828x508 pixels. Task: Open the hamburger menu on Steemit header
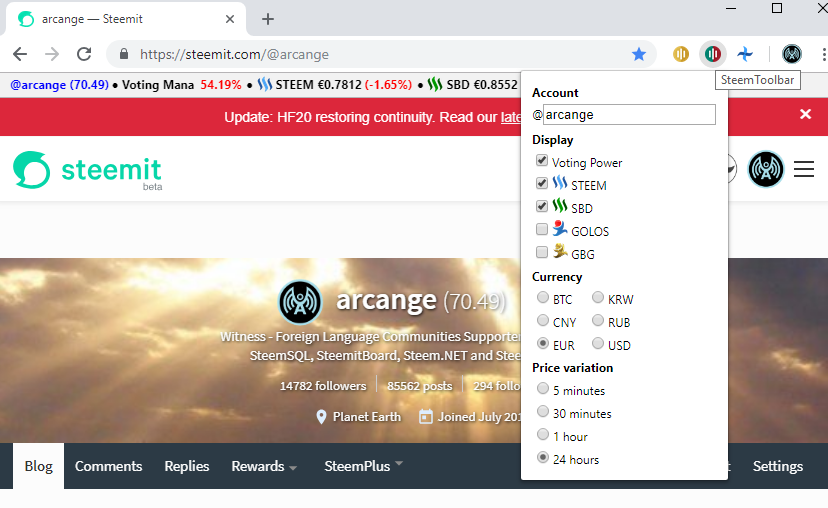pos(804,169)
